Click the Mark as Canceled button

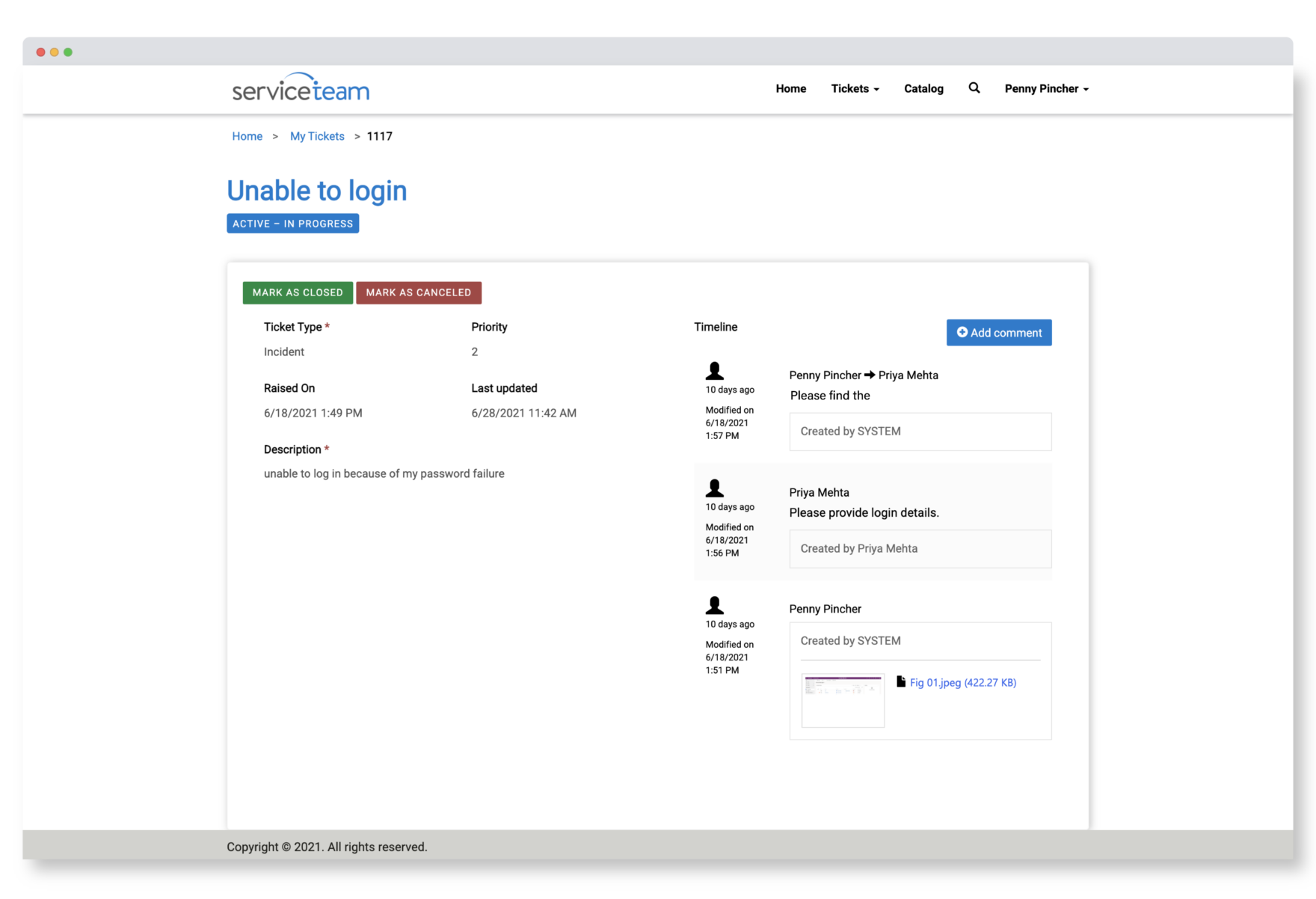point(419,292)
